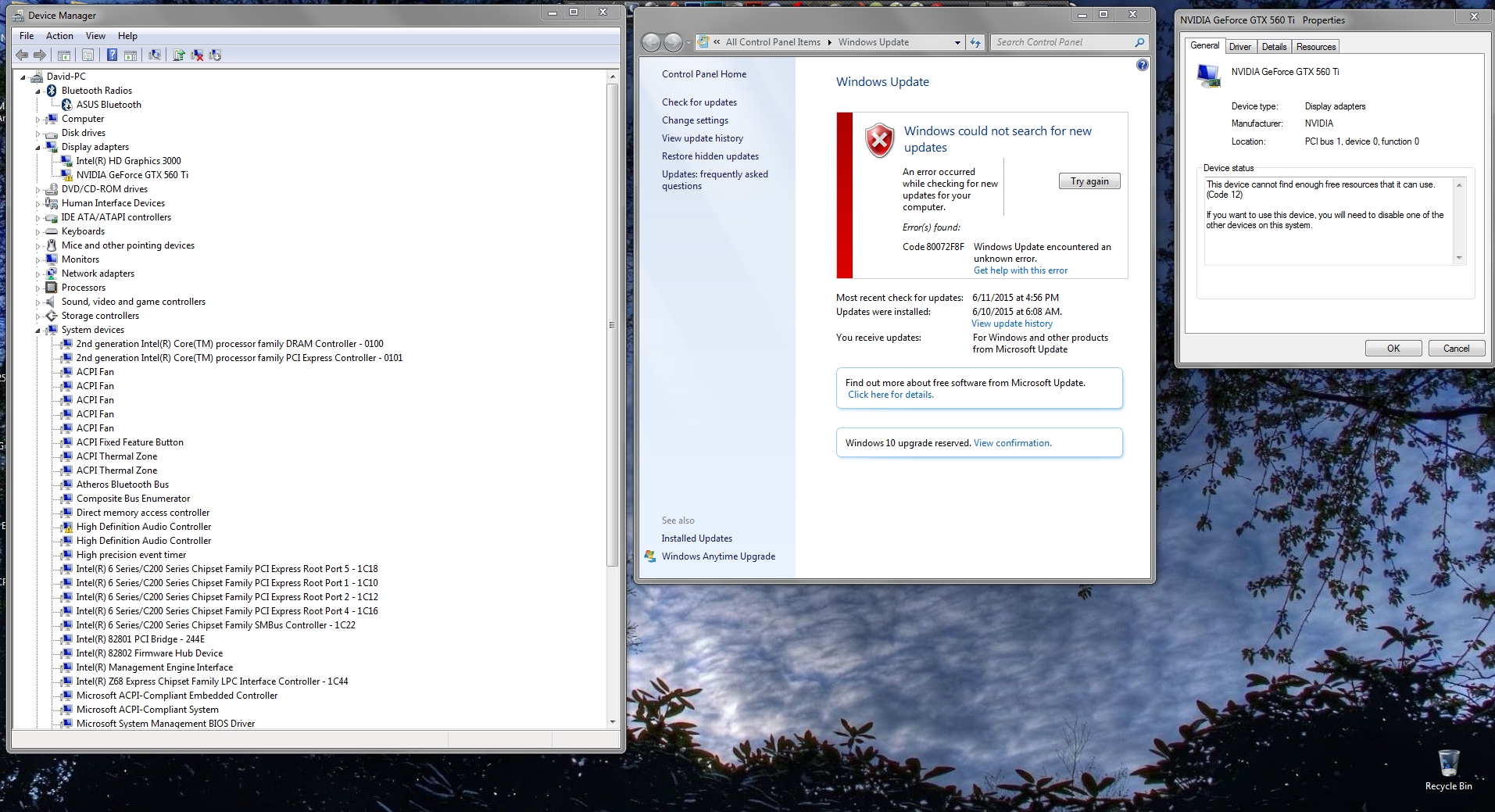Click the Uninstall device toolbar icon with red X
This screenshot has height=812, width=1495.
[197, 55]
